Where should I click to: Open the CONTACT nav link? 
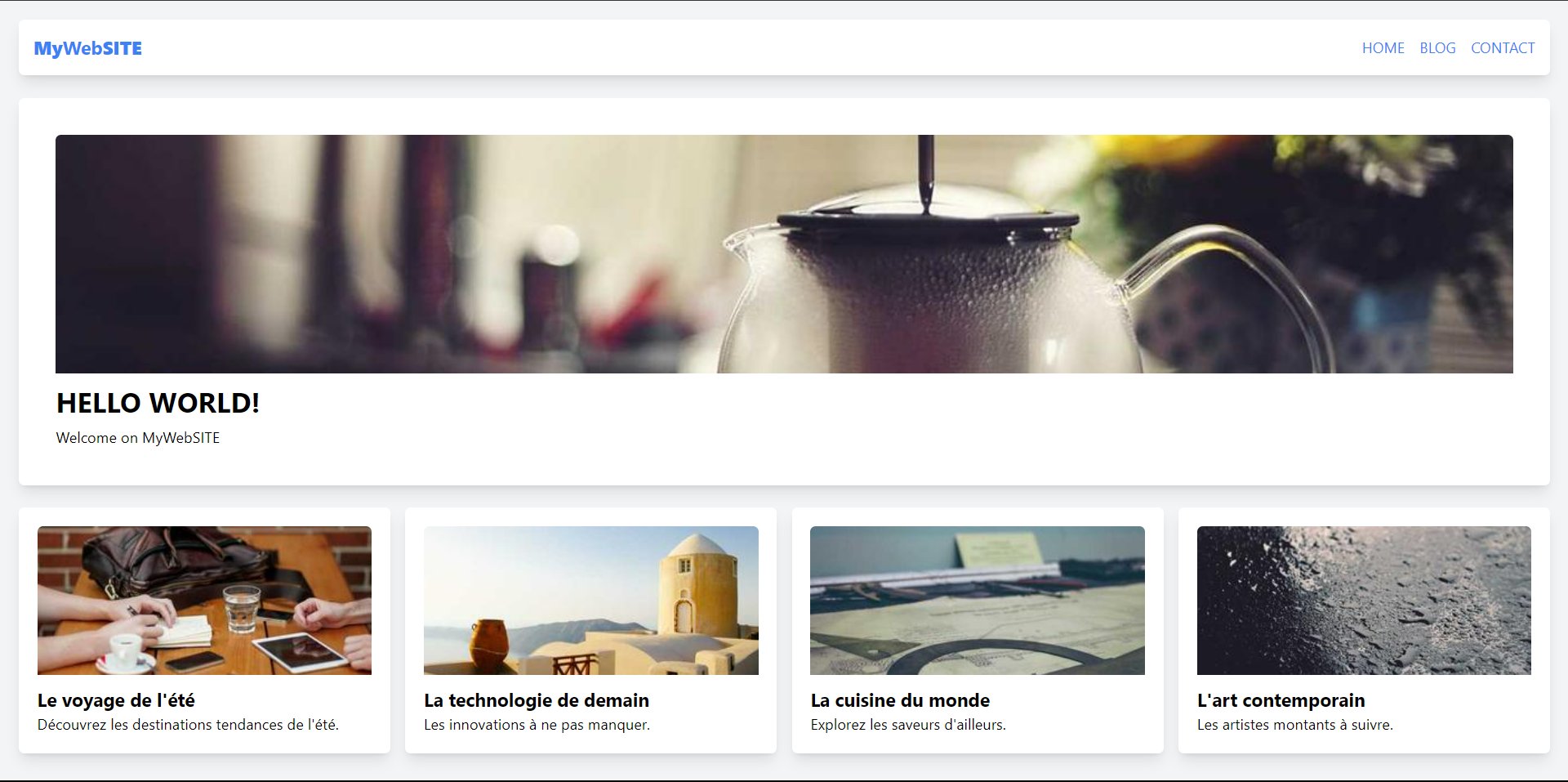tap(1503, 48)
